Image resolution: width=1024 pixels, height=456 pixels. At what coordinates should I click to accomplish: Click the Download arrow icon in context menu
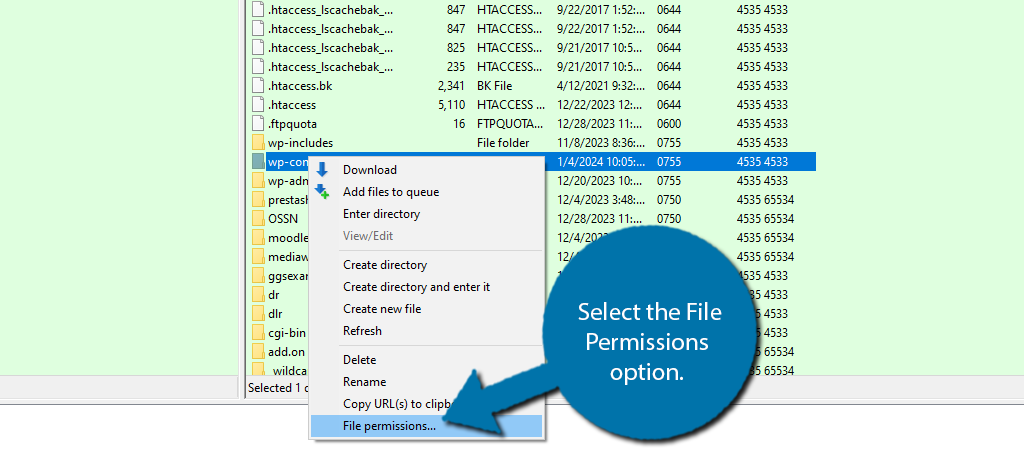[x=322, y=170]
